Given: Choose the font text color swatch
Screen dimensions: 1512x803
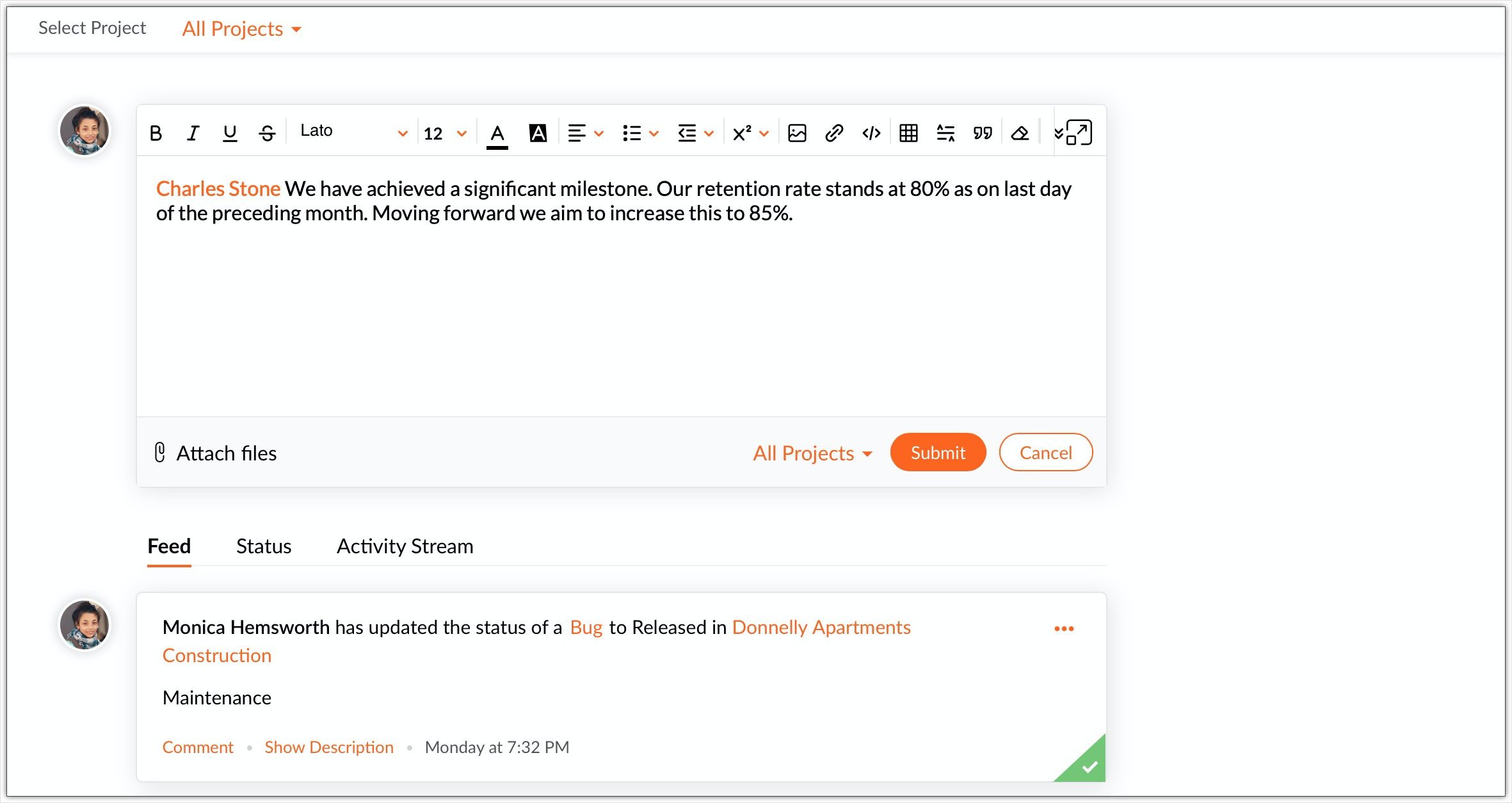Looking at the screenshot, I should point(497,134).
